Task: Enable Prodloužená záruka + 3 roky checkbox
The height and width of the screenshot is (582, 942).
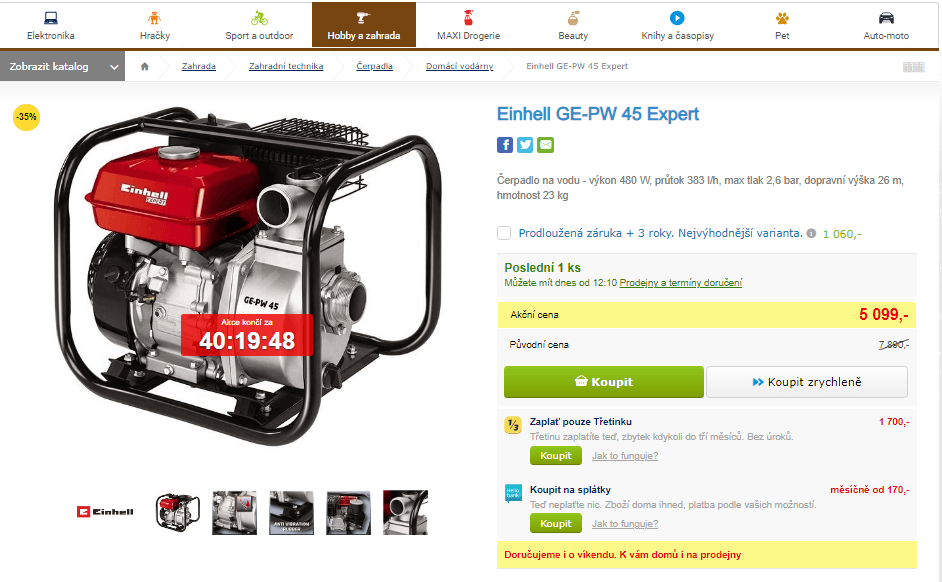Action: 504,233
